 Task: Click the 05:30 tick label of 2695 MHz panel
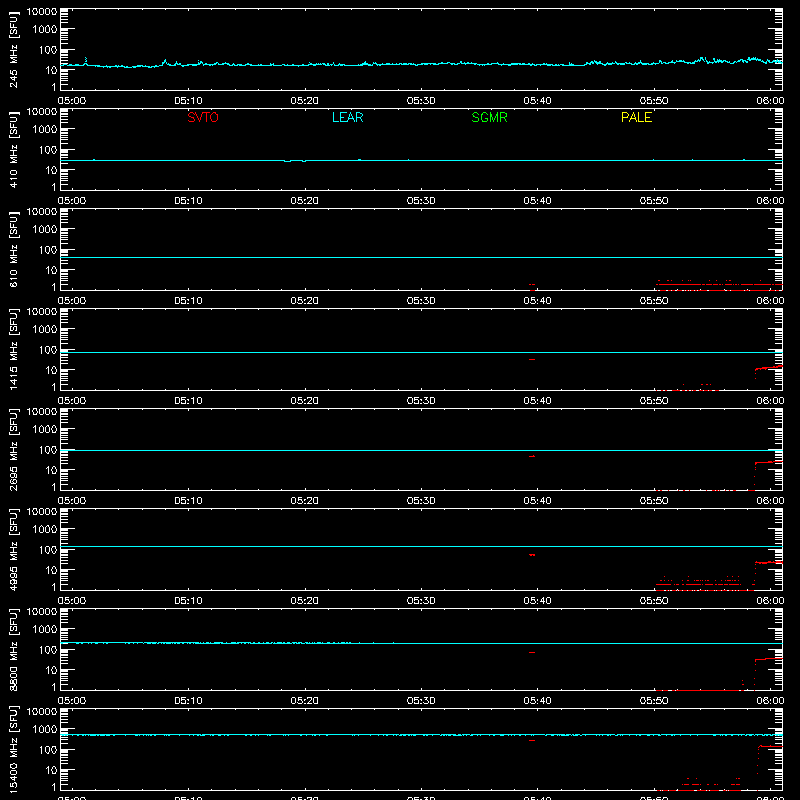click(x=421, y=501)
